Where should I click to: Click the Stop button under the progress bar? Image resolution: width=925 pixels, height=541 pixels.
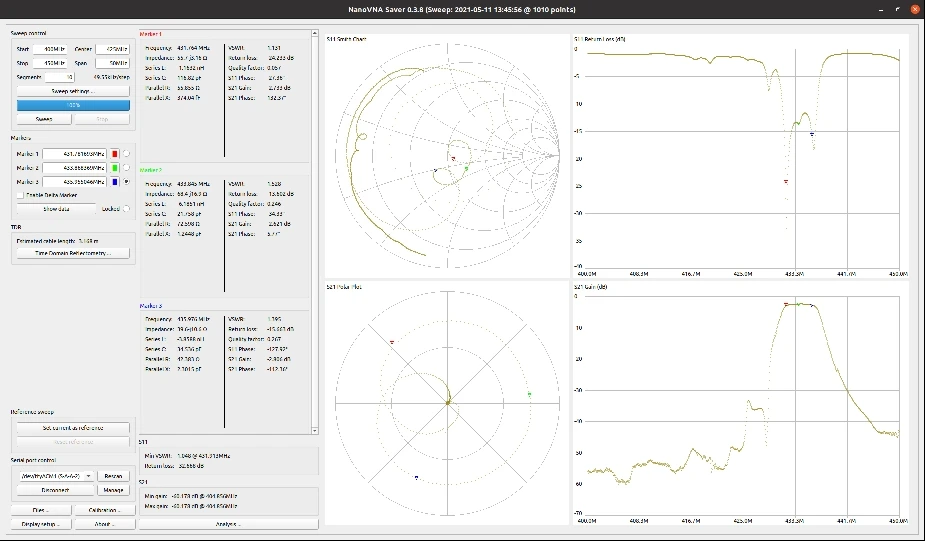point(102,119)
